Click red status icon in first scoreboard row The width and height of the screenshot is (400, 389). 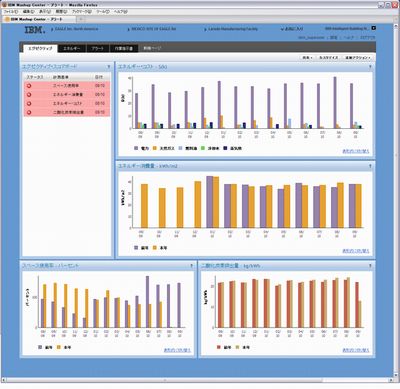[29, 86]
